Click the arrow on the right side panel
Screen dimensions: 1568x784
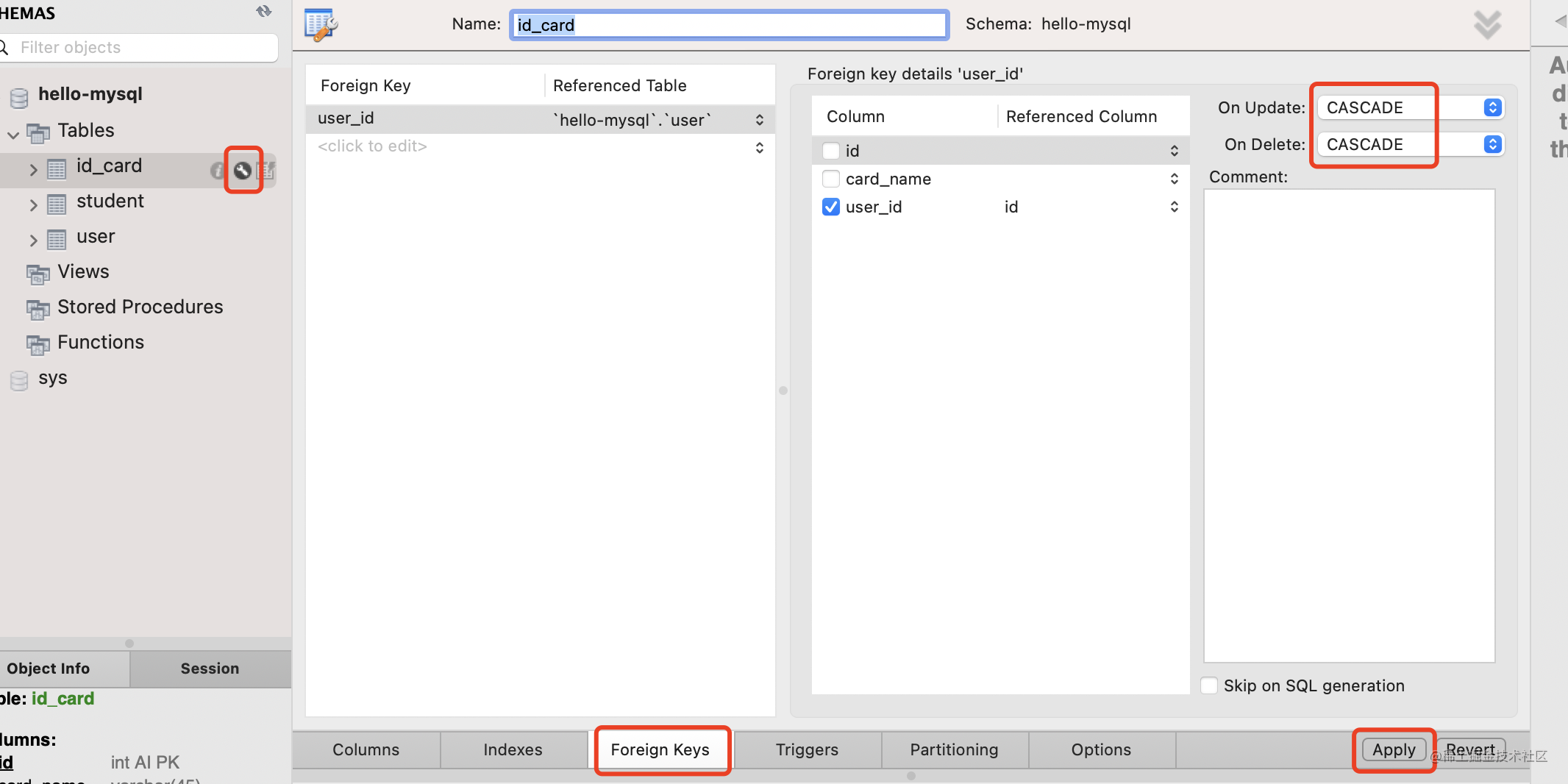click(1561, 21)
